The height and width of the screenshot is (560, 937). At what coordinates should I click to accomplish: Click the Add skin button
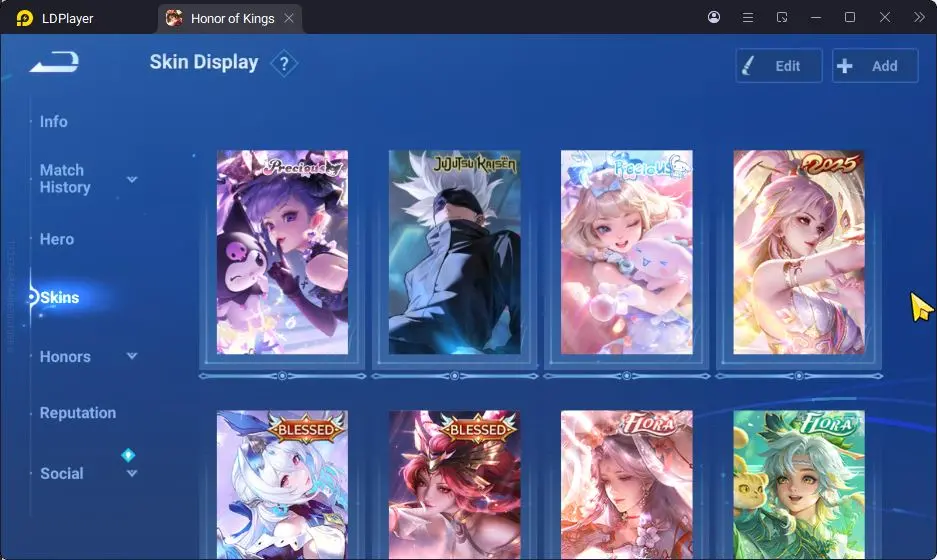click(x=875, y=66)
